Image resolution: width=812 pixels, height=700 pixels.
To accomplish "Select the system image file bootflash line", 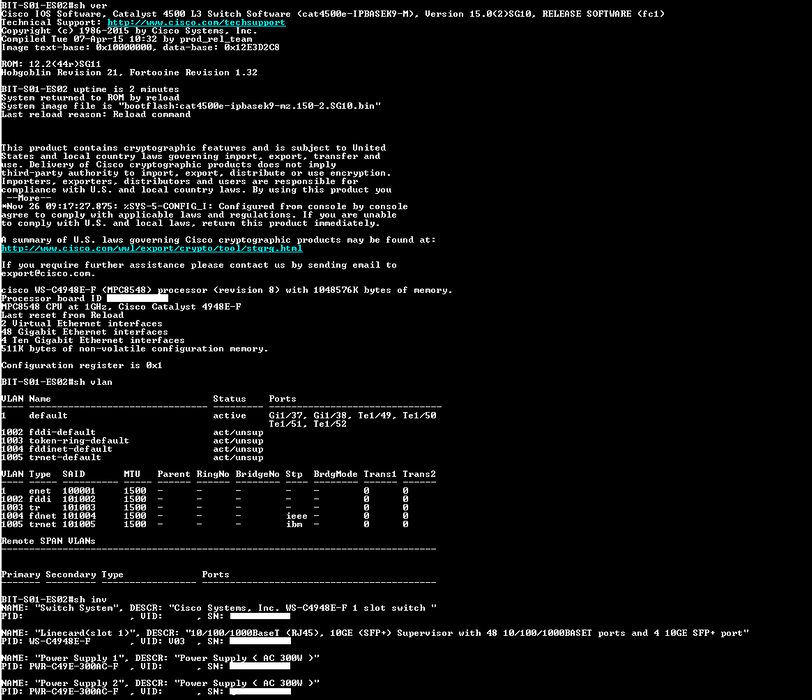I will 190,105.
